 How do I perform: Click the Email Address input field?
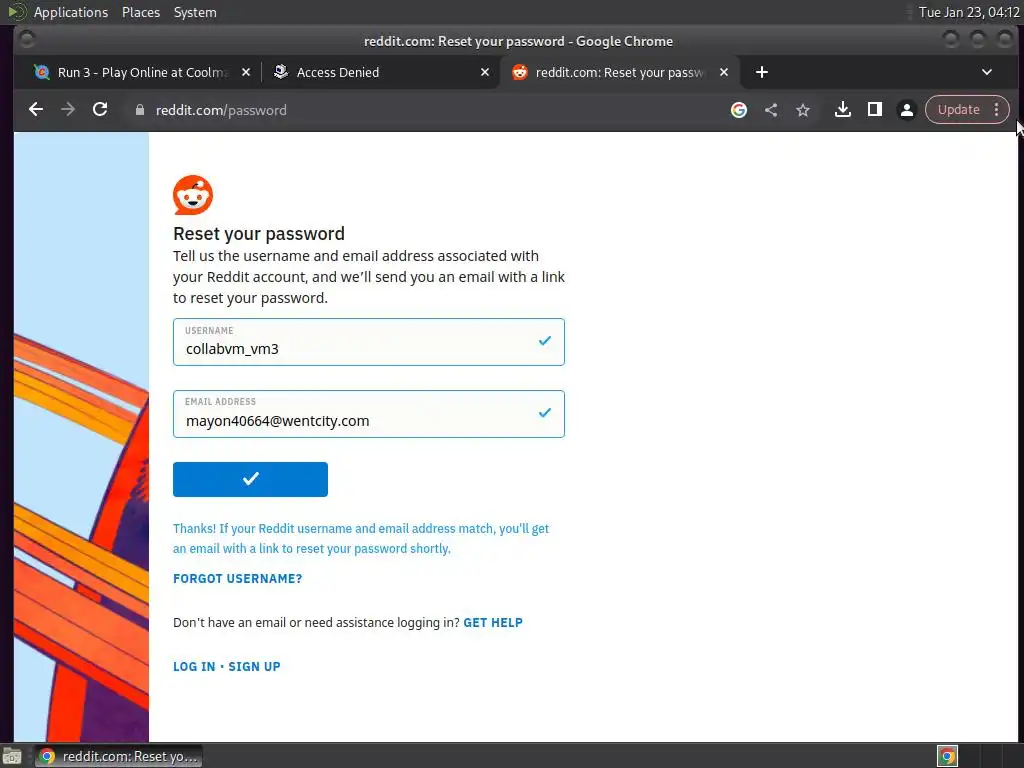(368, 414)
